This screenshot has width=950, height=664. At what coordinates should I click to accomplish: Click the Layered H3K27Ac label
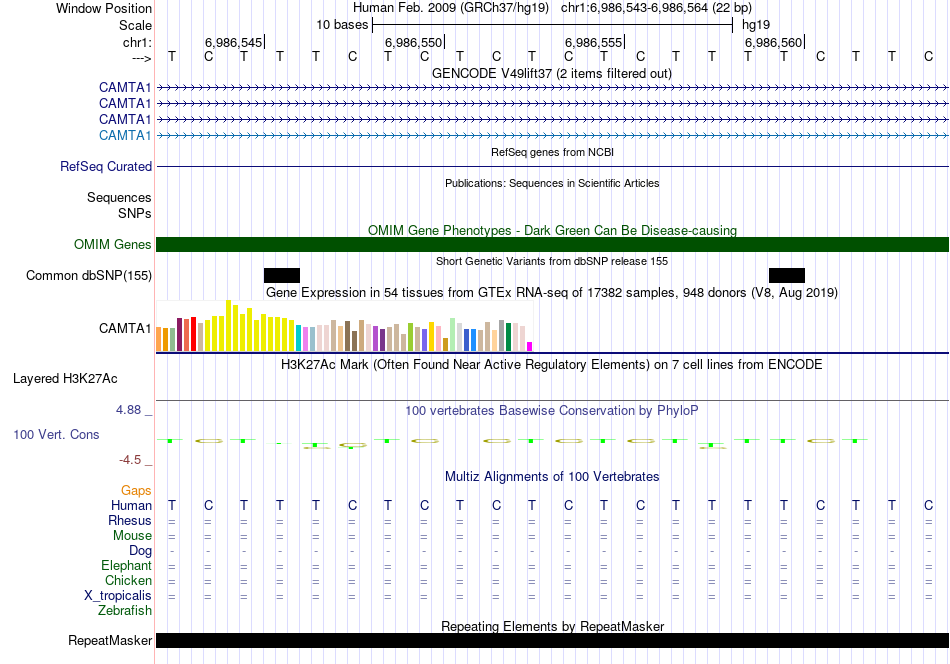(x=65, y=379)
